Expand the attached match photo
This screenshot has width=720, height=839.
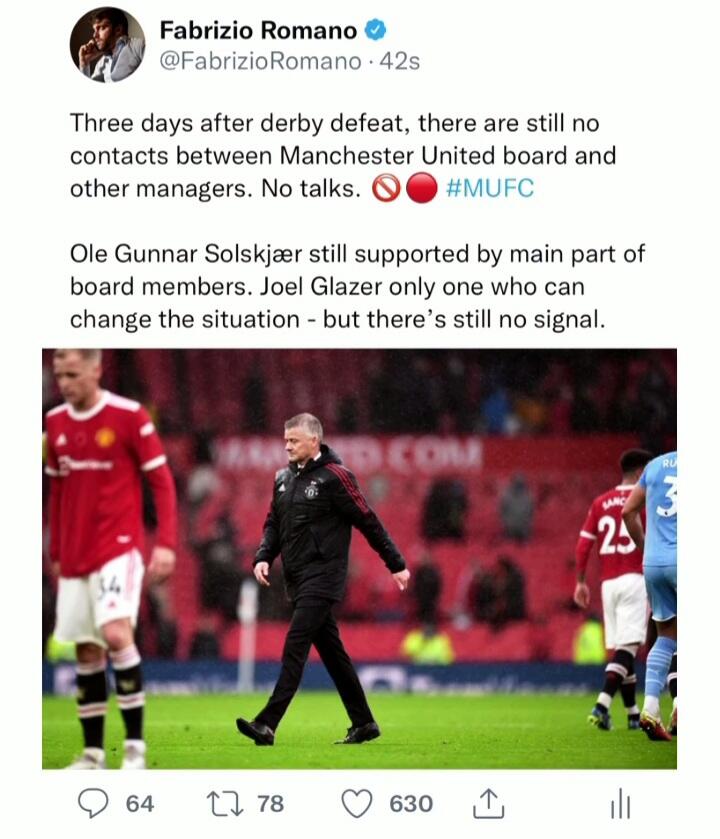359,559
